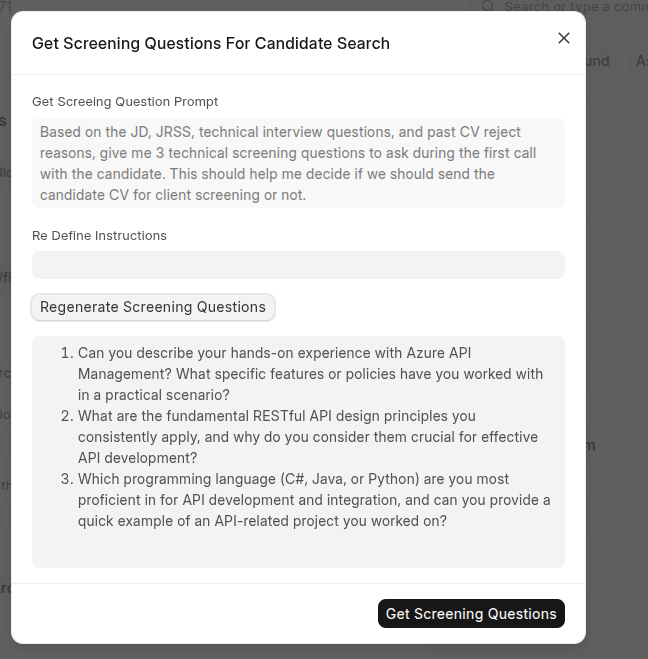The image size is (648, 659).
Task: Click the partially visible 'As' button at right edge
Action: (641, 61)
